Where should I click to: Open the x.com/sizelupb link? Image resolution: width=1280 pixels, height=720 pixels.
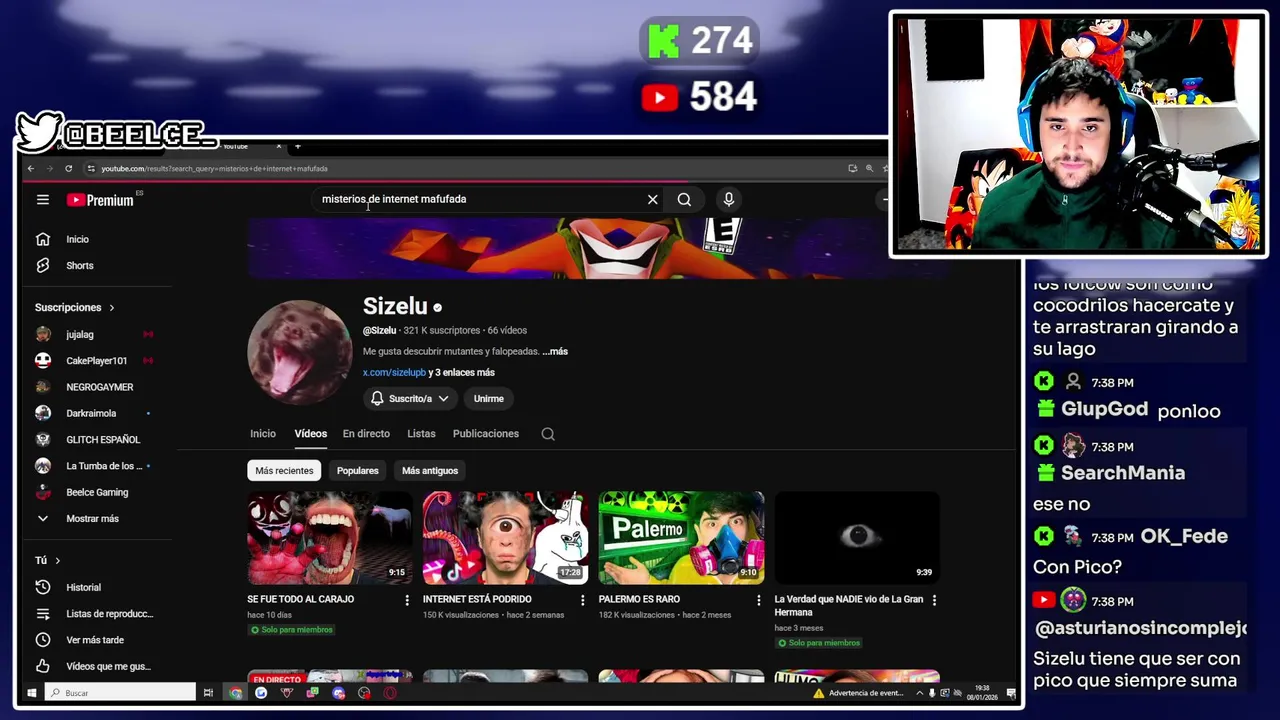pos(394,373)
